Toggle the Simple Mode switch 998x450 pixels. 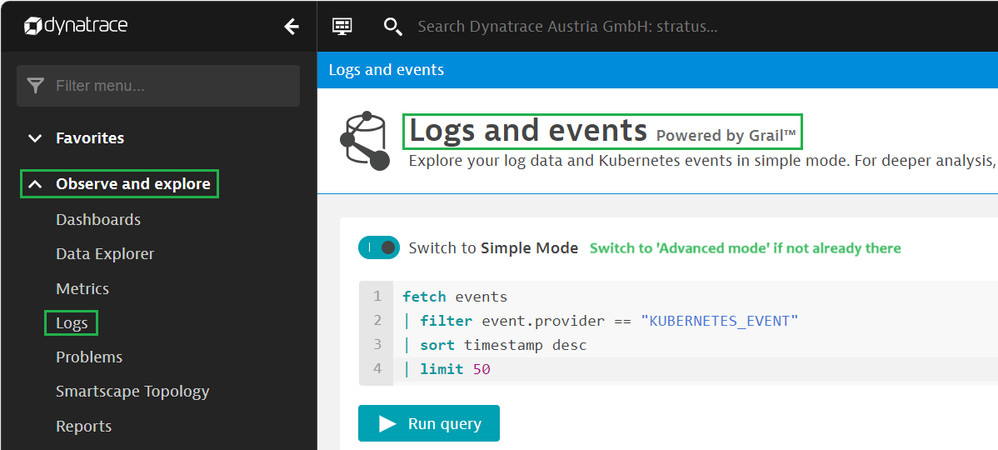click(379, 247)
